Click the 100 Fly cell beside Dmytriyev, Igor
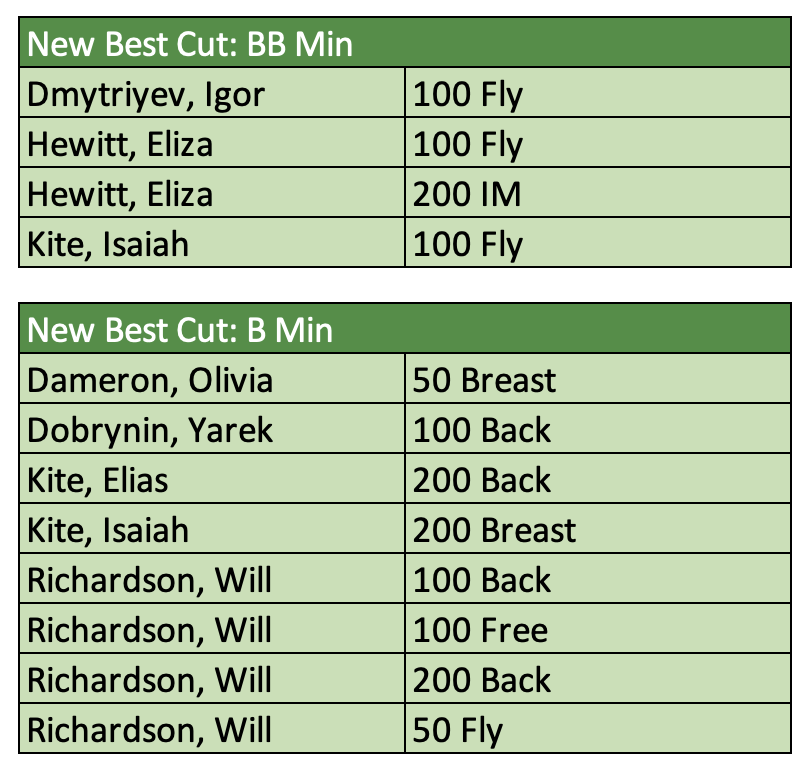 pos(468,94)
